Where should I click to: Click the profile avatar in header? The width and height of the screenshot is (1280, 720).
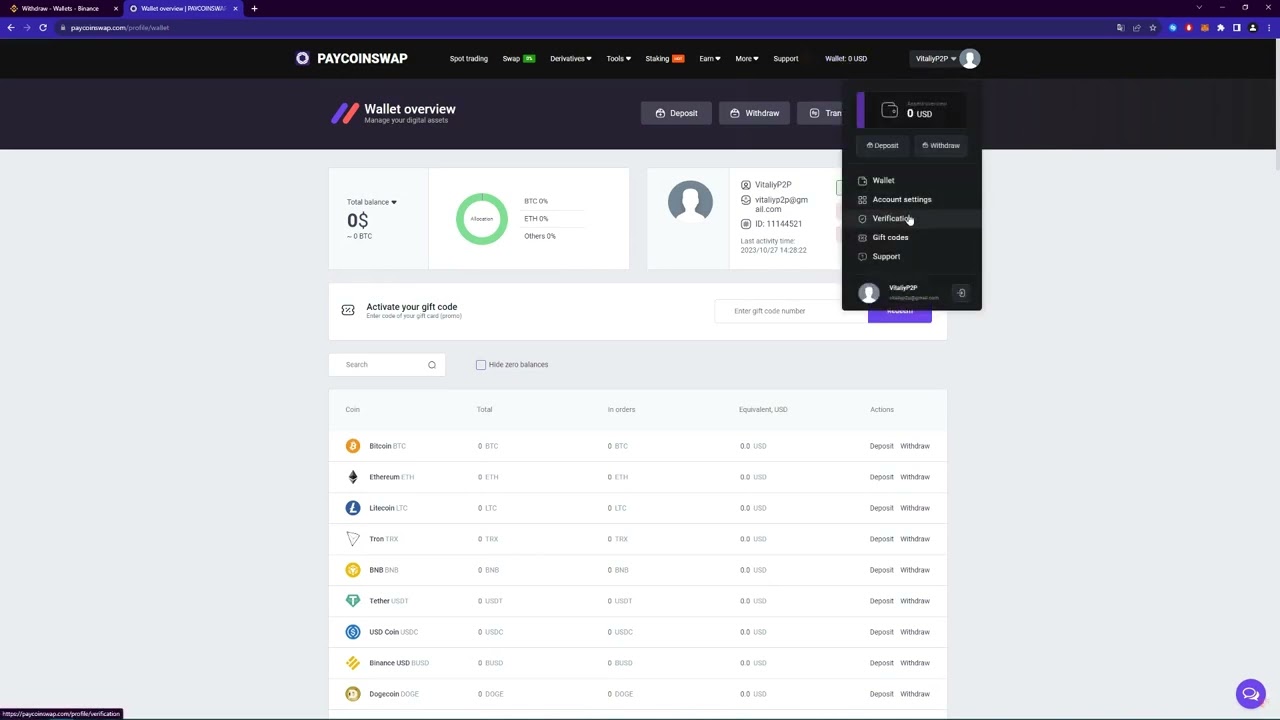point(969,59)
